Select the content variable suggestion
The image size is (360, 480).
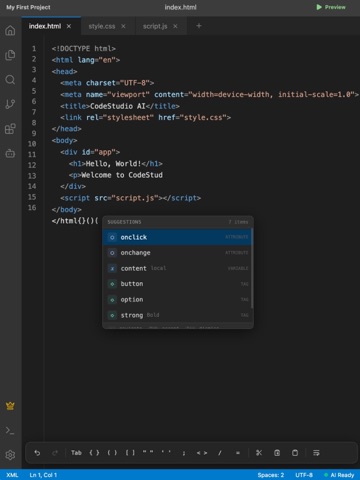[x=177, y=268]
